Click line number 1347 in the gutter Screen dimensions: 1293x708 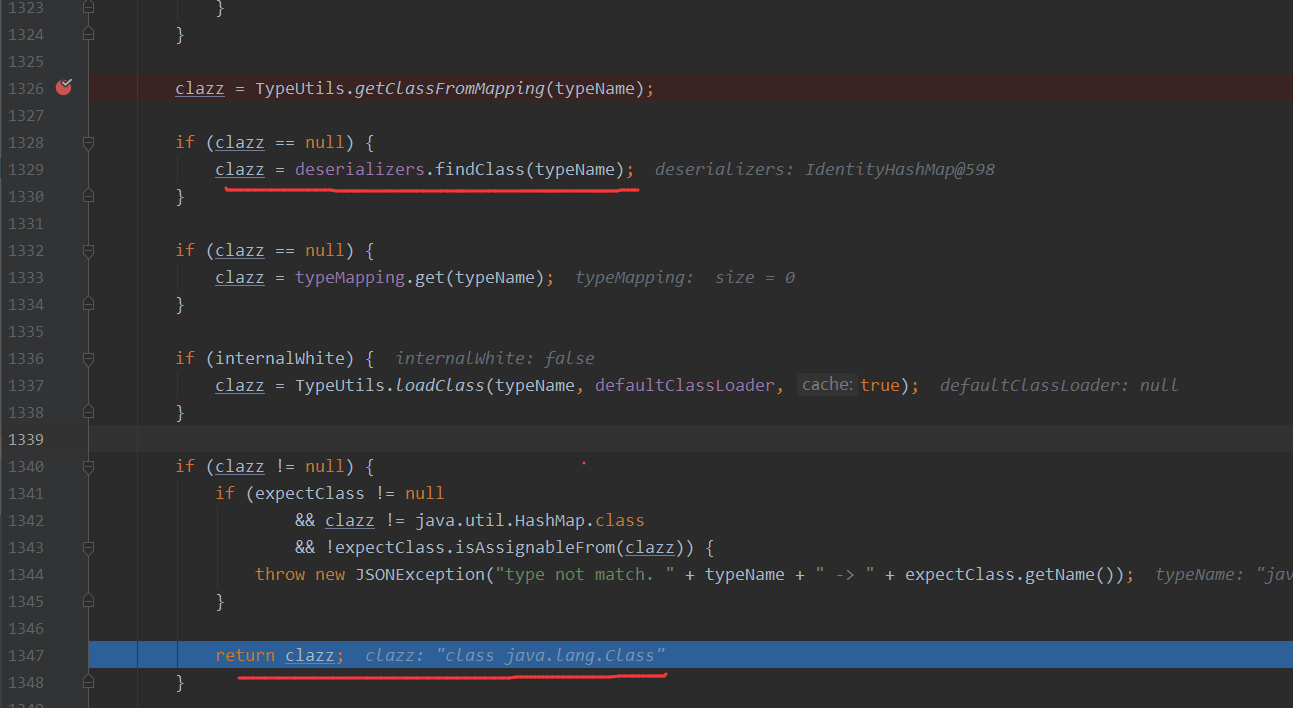click(x=26, y=655)
